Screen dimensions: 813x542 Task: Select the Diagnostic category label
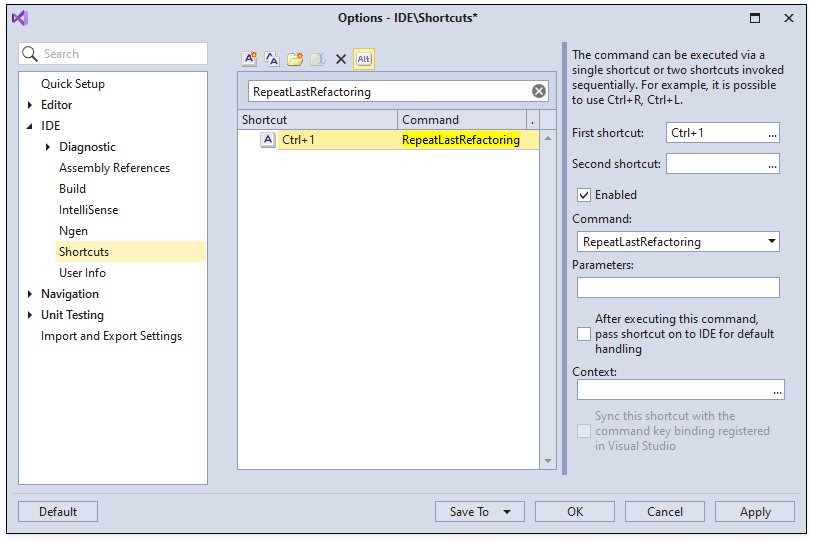pyautogui.click(x=87, y=147)
